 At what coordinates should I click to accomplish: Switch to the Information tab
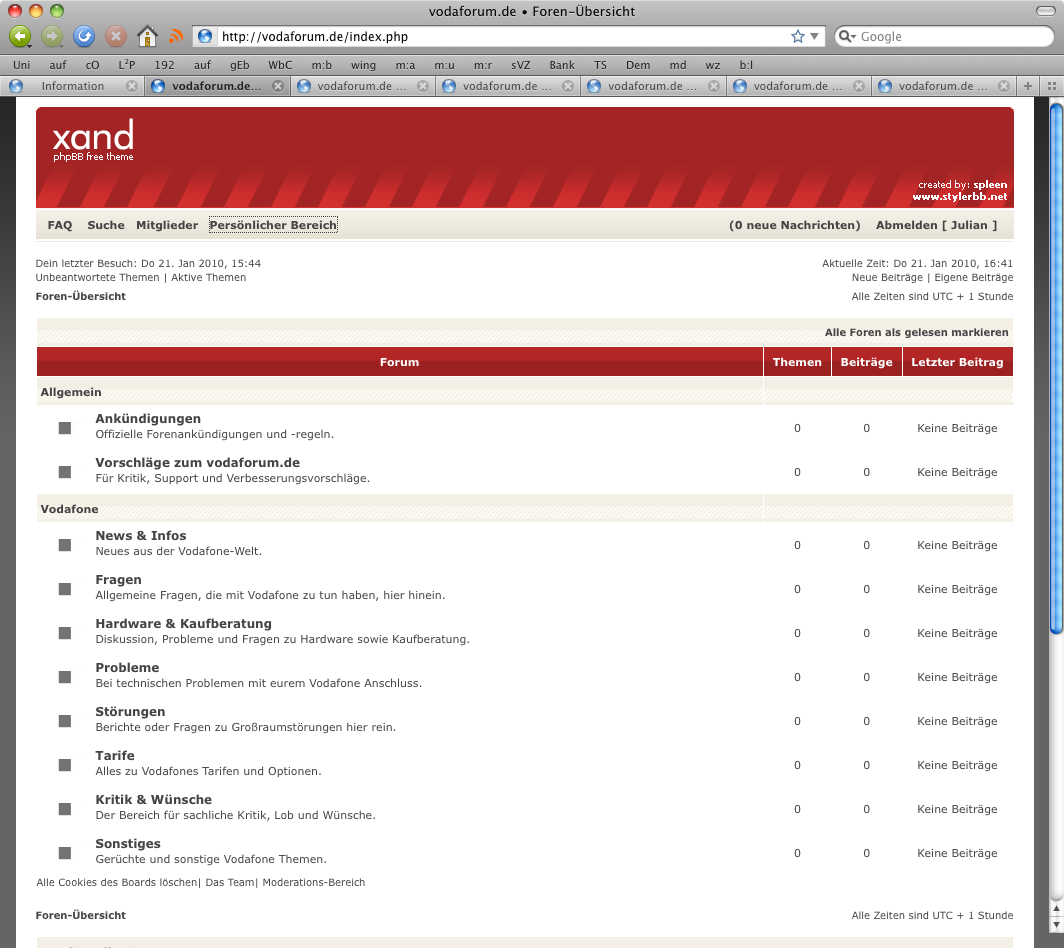tap(72, 86)
